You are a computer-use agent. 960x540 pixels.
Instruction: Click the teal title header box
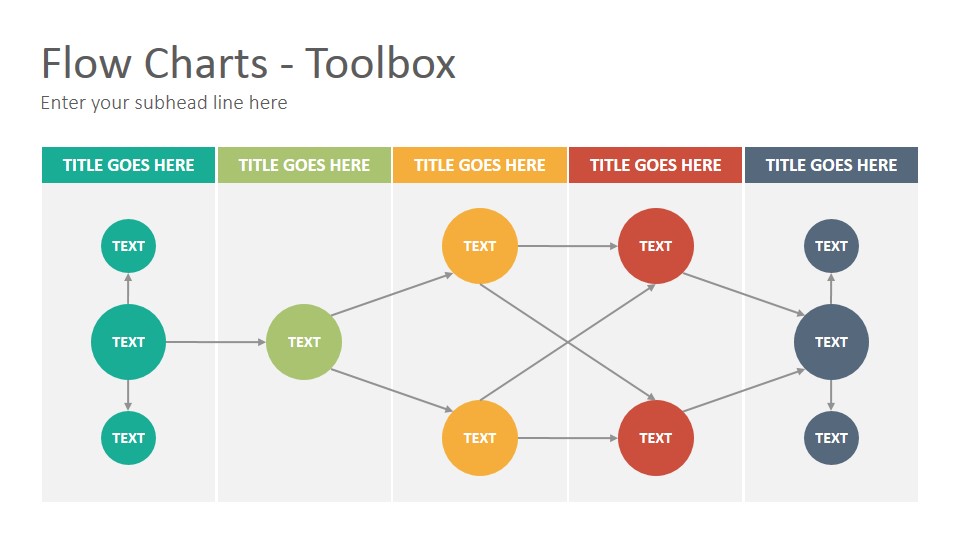129,165
